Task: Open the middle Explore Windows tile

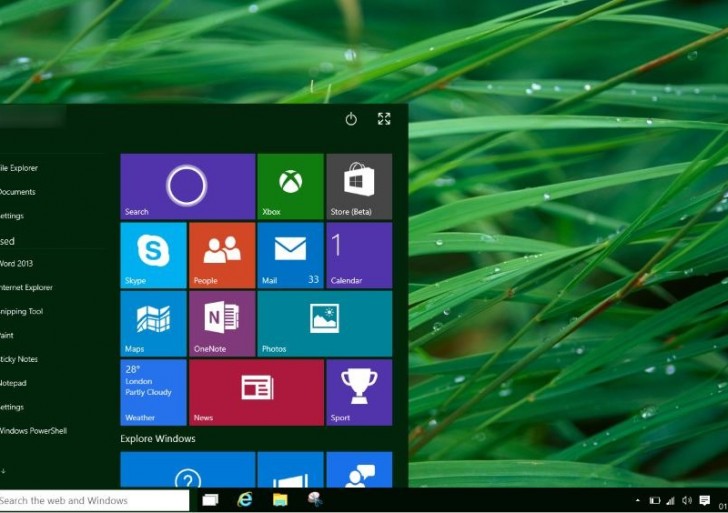Action: 290,469
